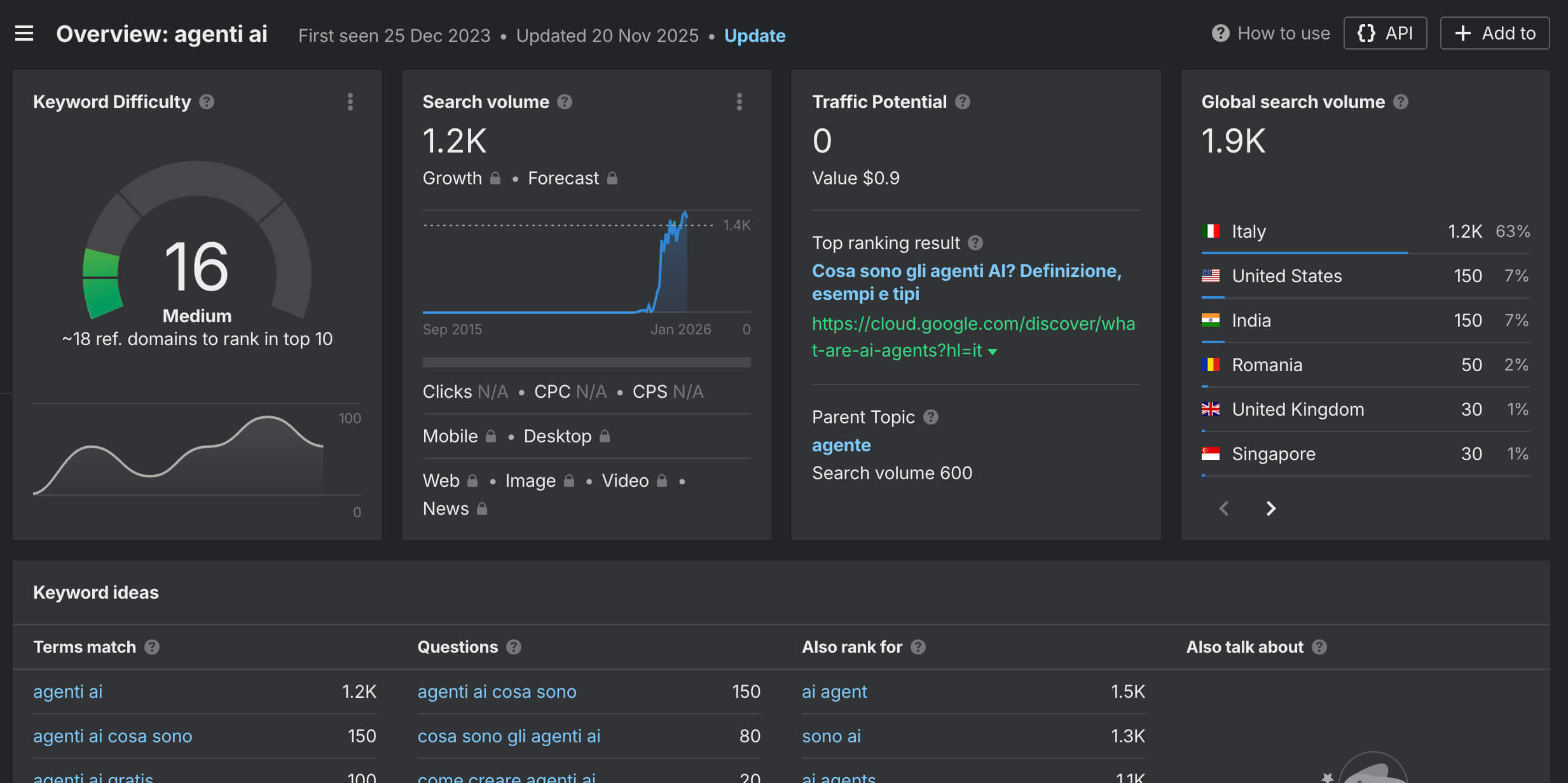Viewport: 1568px width, 783px height.
Task: Click the CPC N/A metric
Action: [x=570, y=391]
